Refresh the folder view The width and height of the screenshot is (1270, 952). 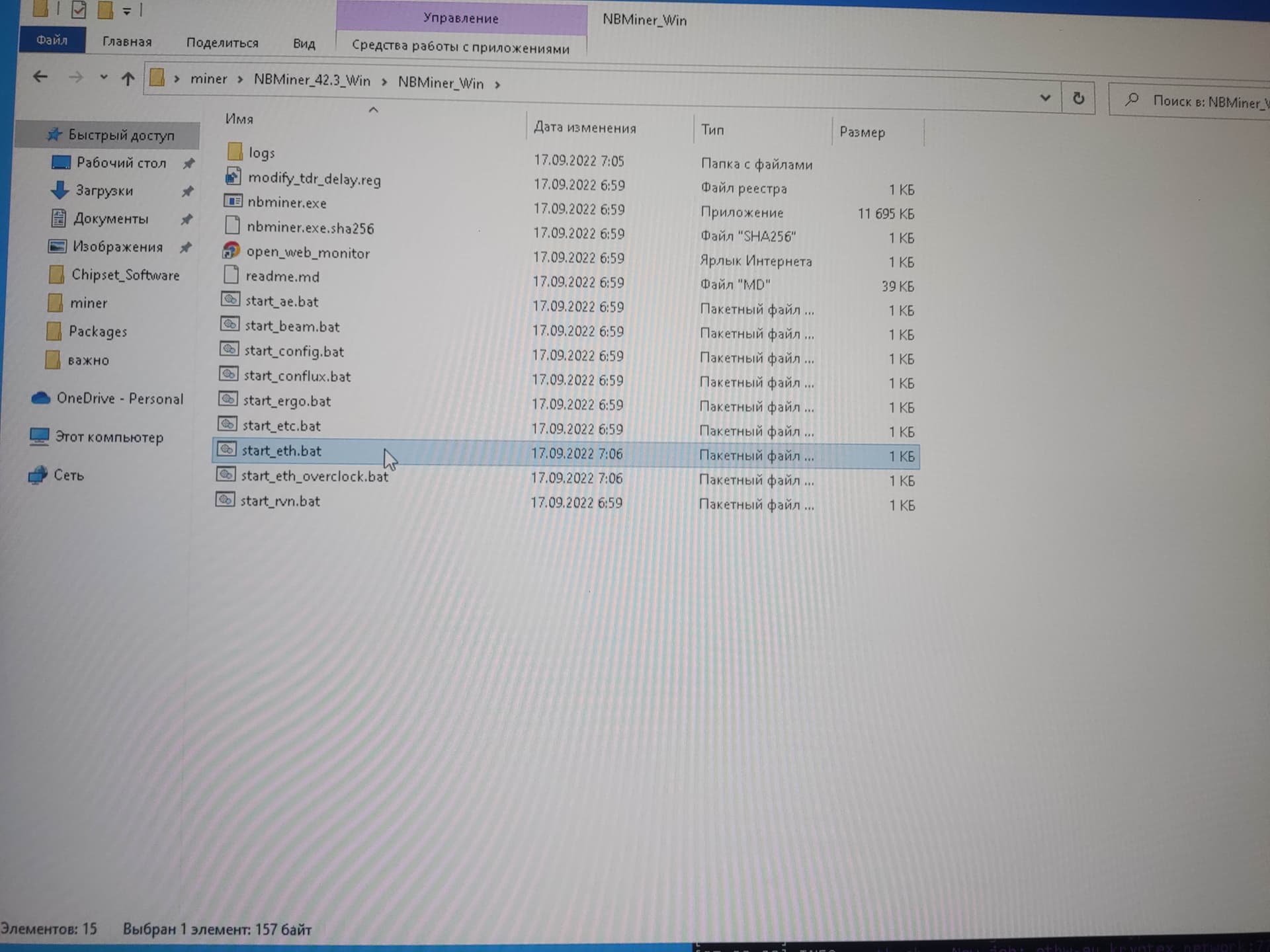tap(1078, 99)
